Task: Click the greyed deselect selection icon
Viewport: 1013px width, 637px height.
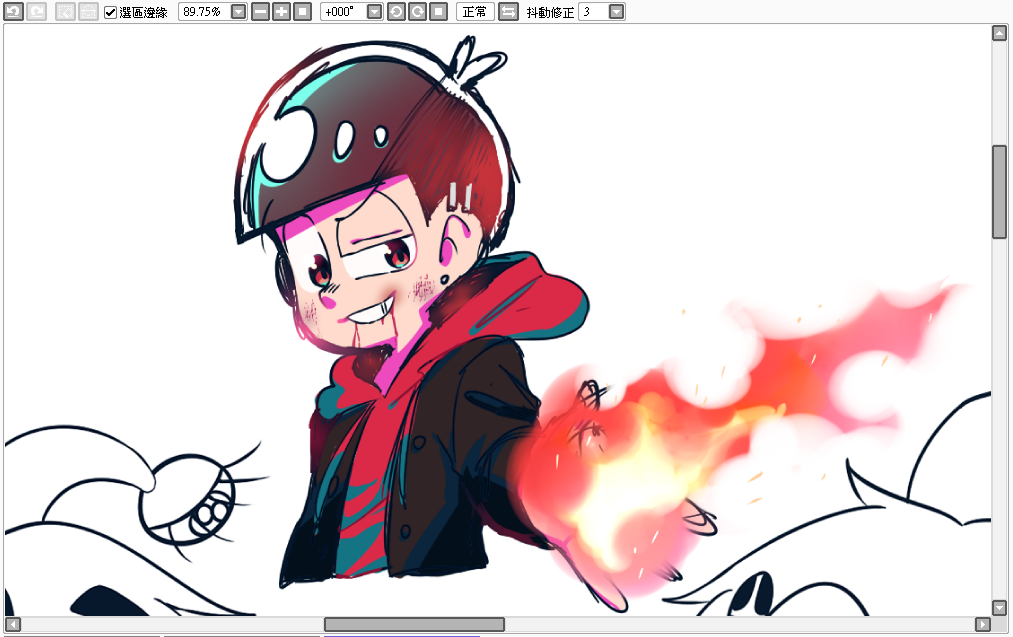Action: (x=65, y=12)
